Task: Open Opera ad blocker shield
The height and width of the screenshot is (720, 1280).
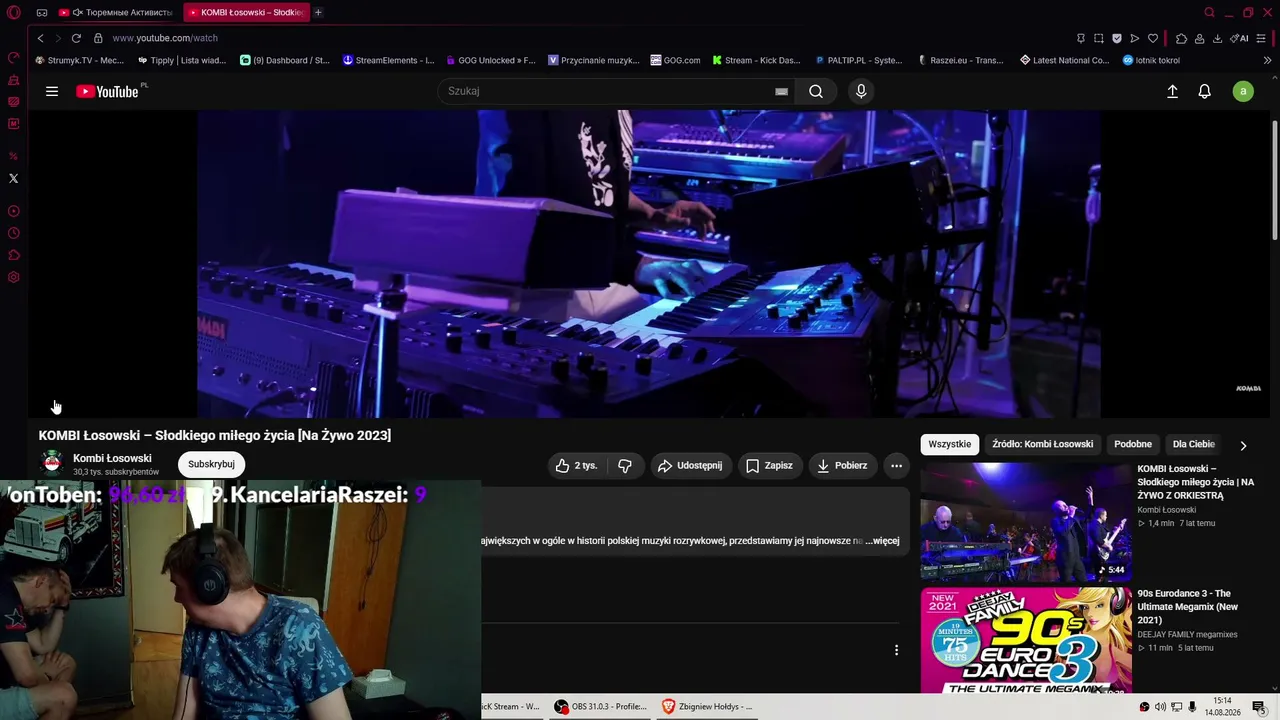Action: point(1117,38)
